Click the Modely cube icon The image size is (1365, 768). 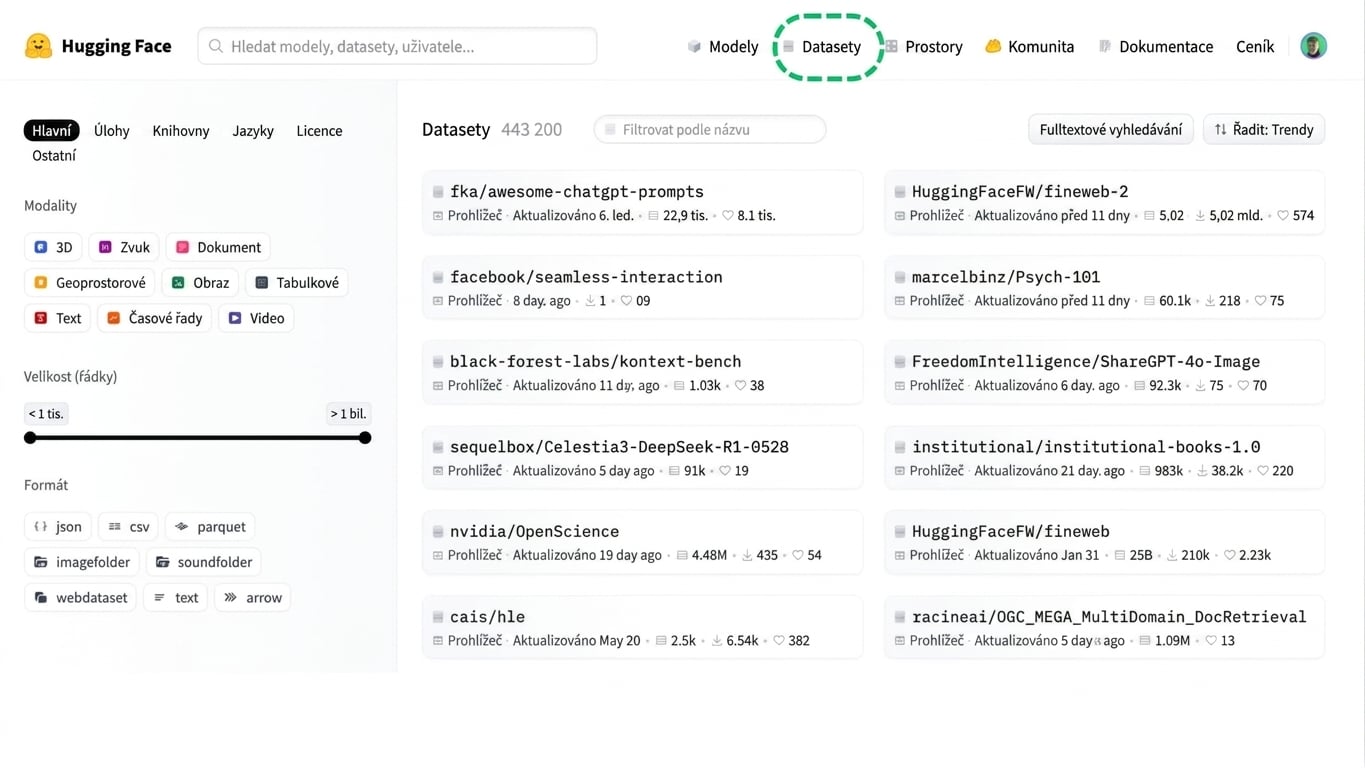694,46
